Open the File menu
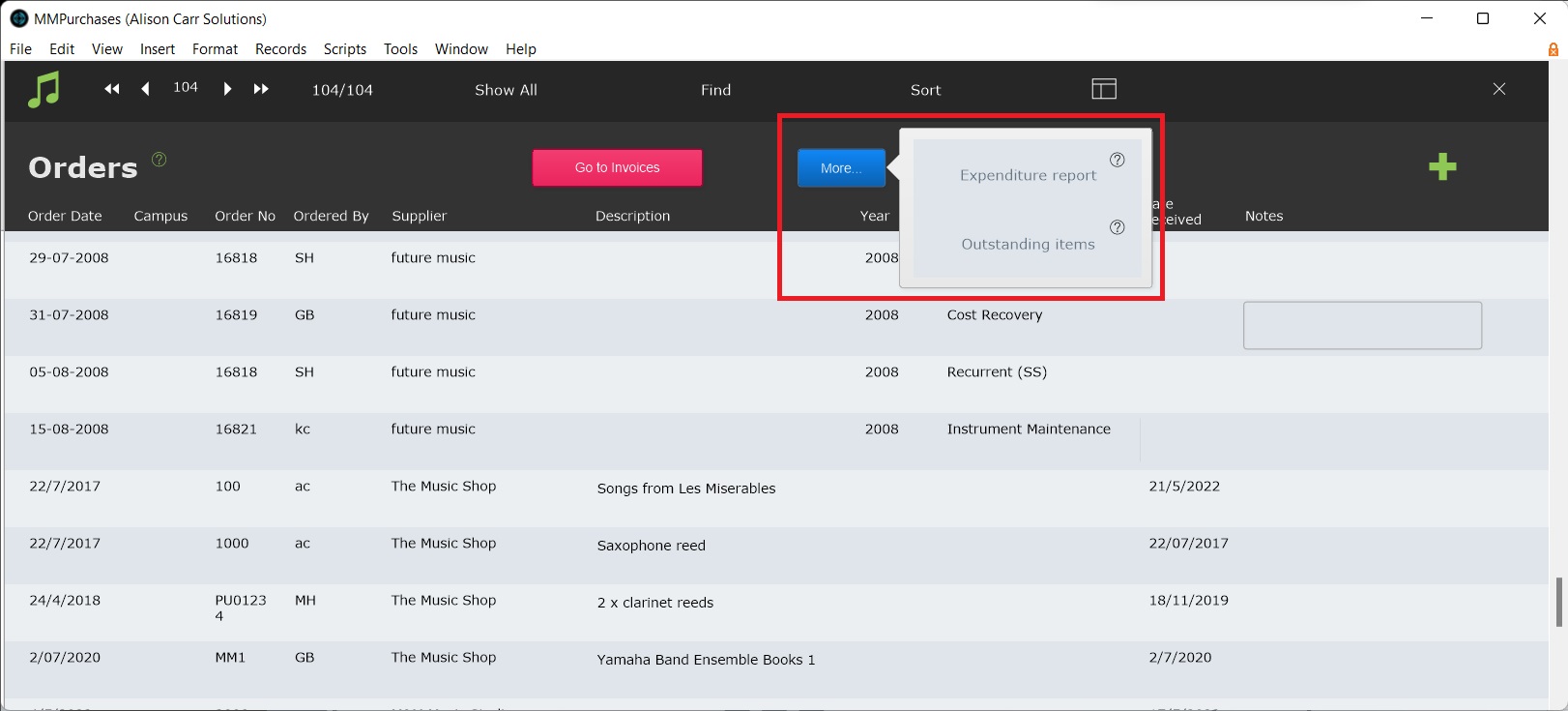The image size is (1568, 711). (20, 49)
